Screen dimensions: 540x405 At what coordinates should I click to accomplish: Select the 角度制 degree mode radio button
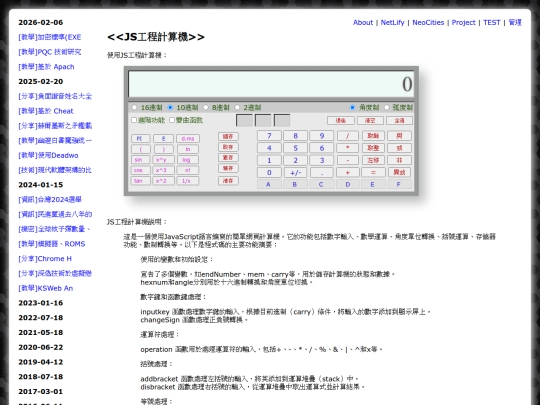pyautogui.click(x=352, y=107)
